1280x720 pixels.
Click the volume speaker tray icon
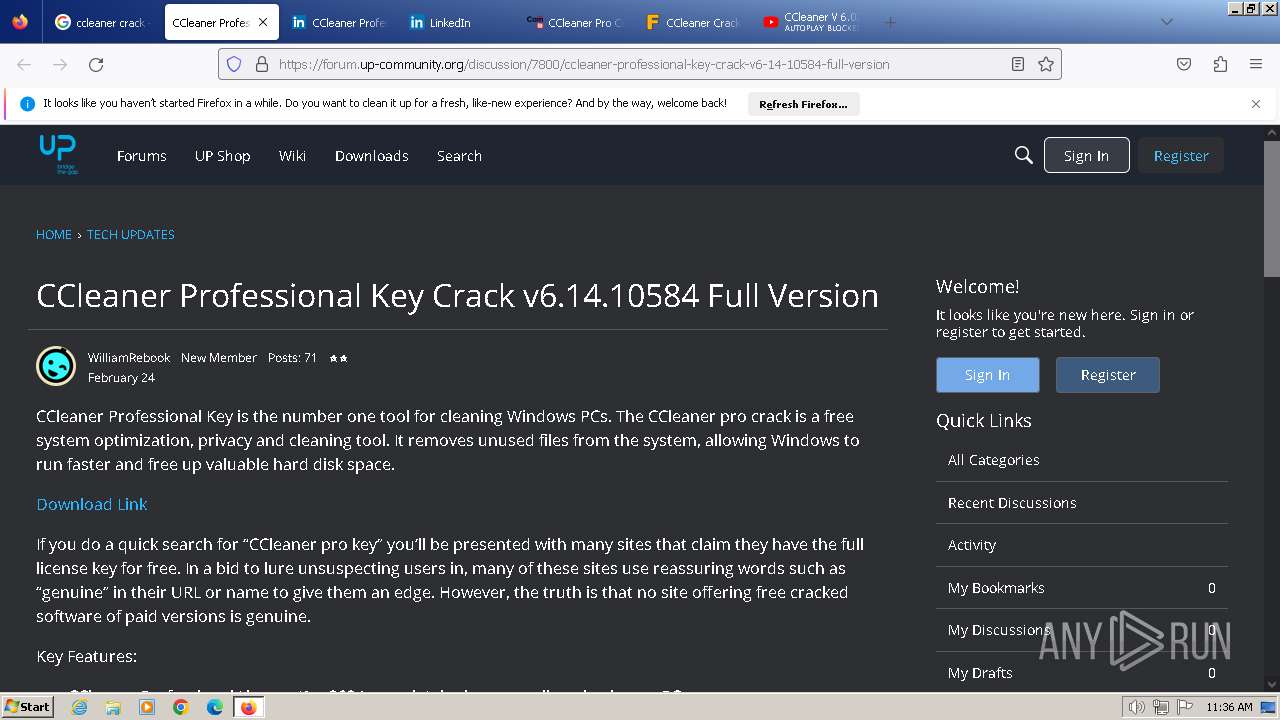1137,707
